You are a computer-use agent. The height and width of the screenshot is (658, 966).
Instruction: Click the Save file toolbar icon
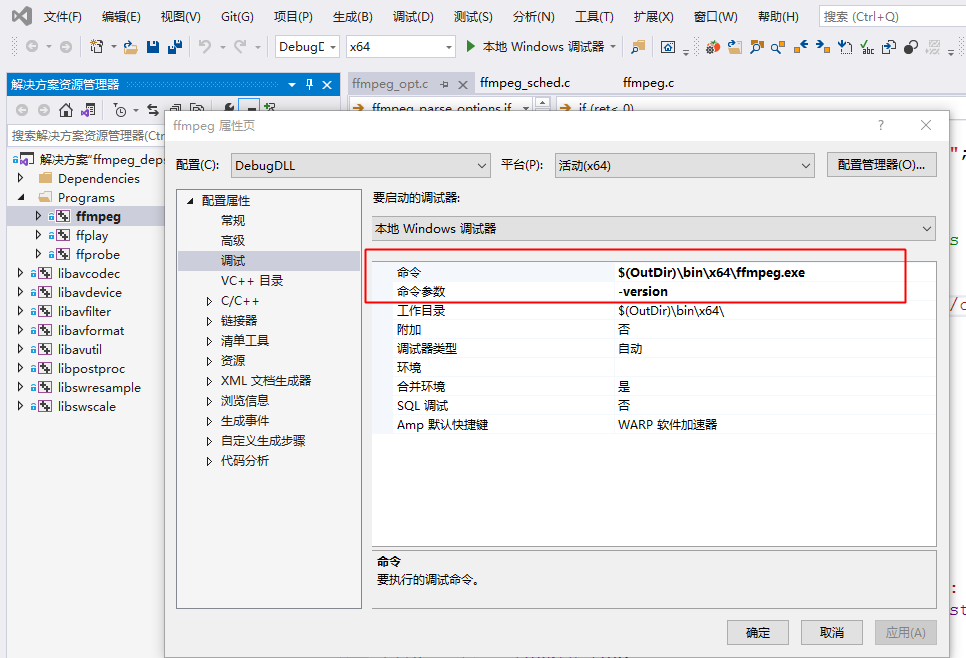[x=153, y=47]
